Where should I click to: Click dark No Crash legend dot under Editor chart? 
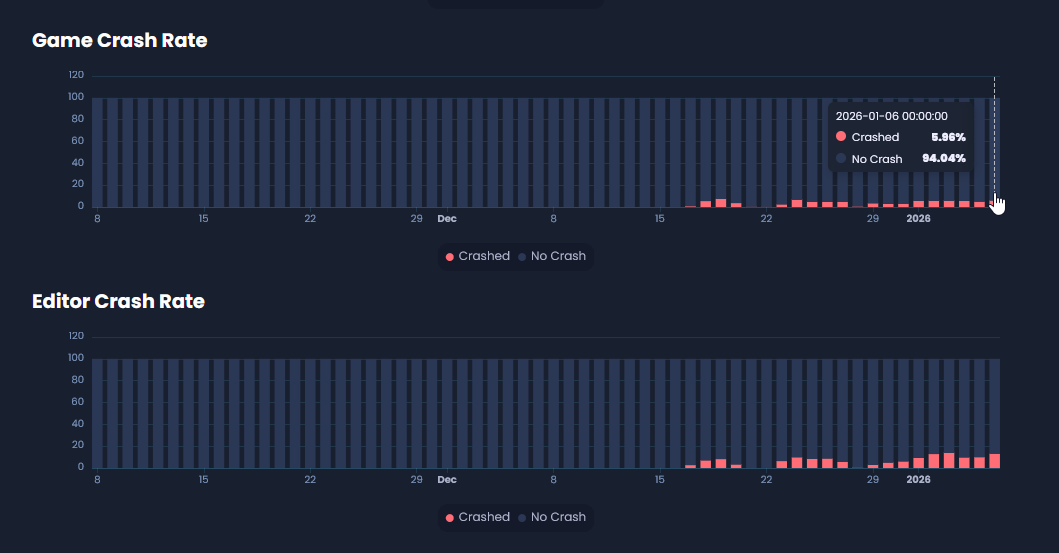[522, 518]
